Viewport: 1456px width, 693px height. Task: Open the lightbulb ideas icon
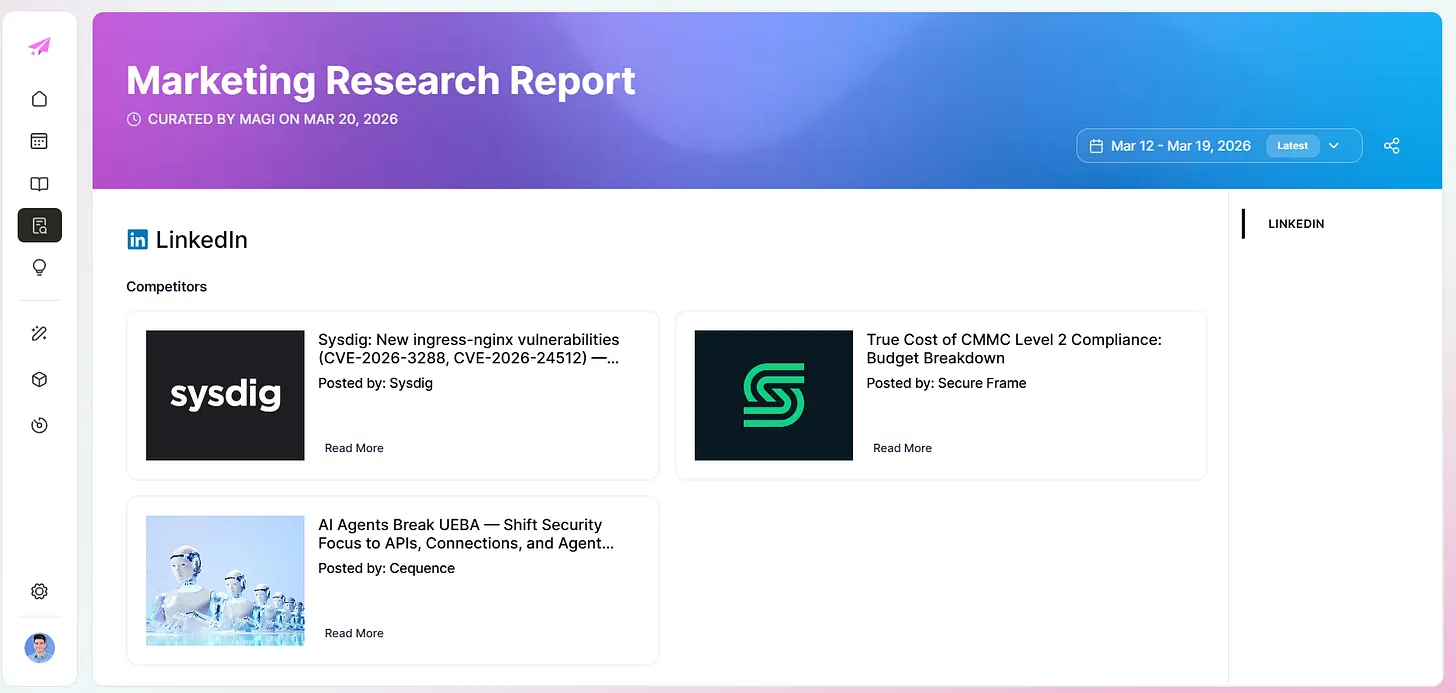click(x=39, y=268)
